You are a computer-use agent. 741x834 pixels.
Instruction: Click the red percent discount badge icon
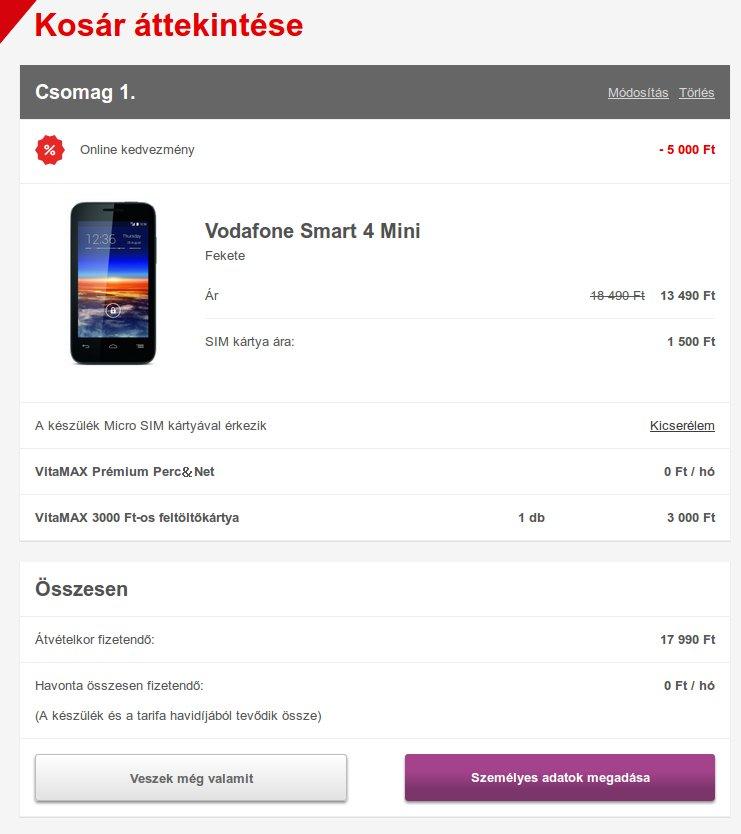click(50, 150)
